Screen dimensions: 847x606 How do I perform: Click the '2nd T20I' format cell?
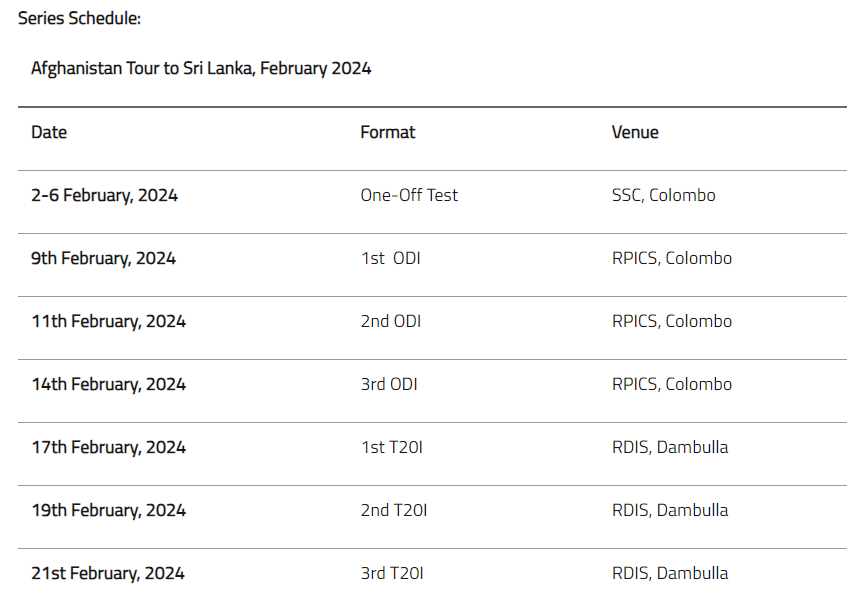click(393, 510)
